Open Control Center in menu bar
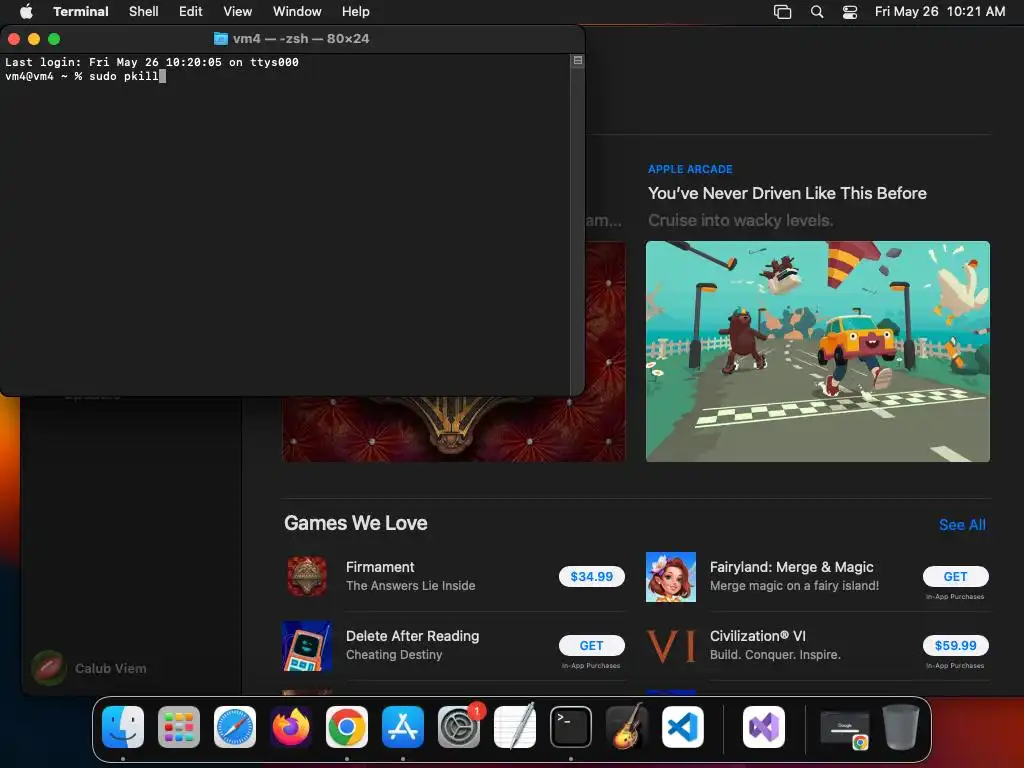The image size is (1024, 768). click(x=850, y=11)
